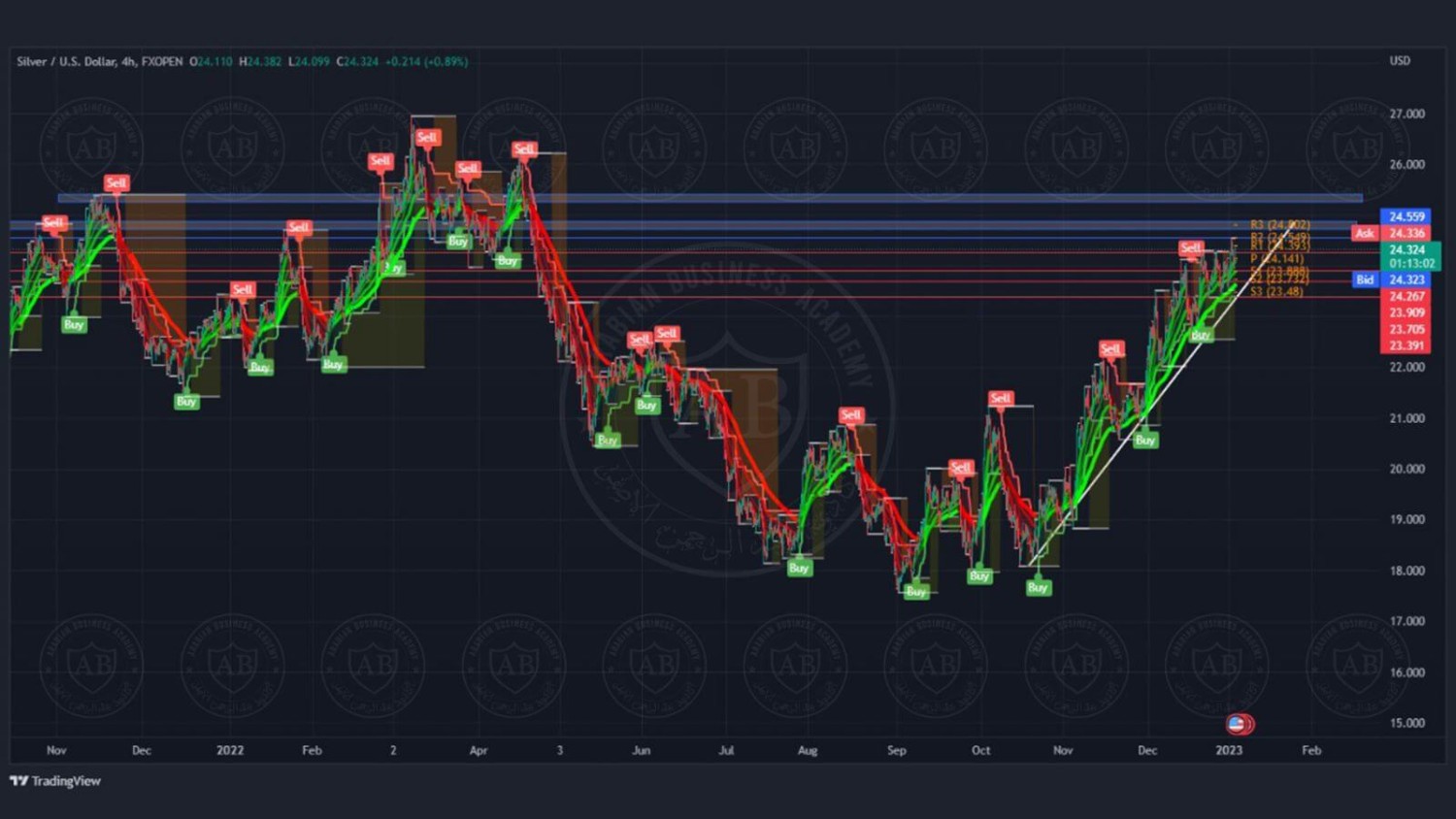Click the Jun label on time axis
This screenshot has width=1456, height=819.
641,750
